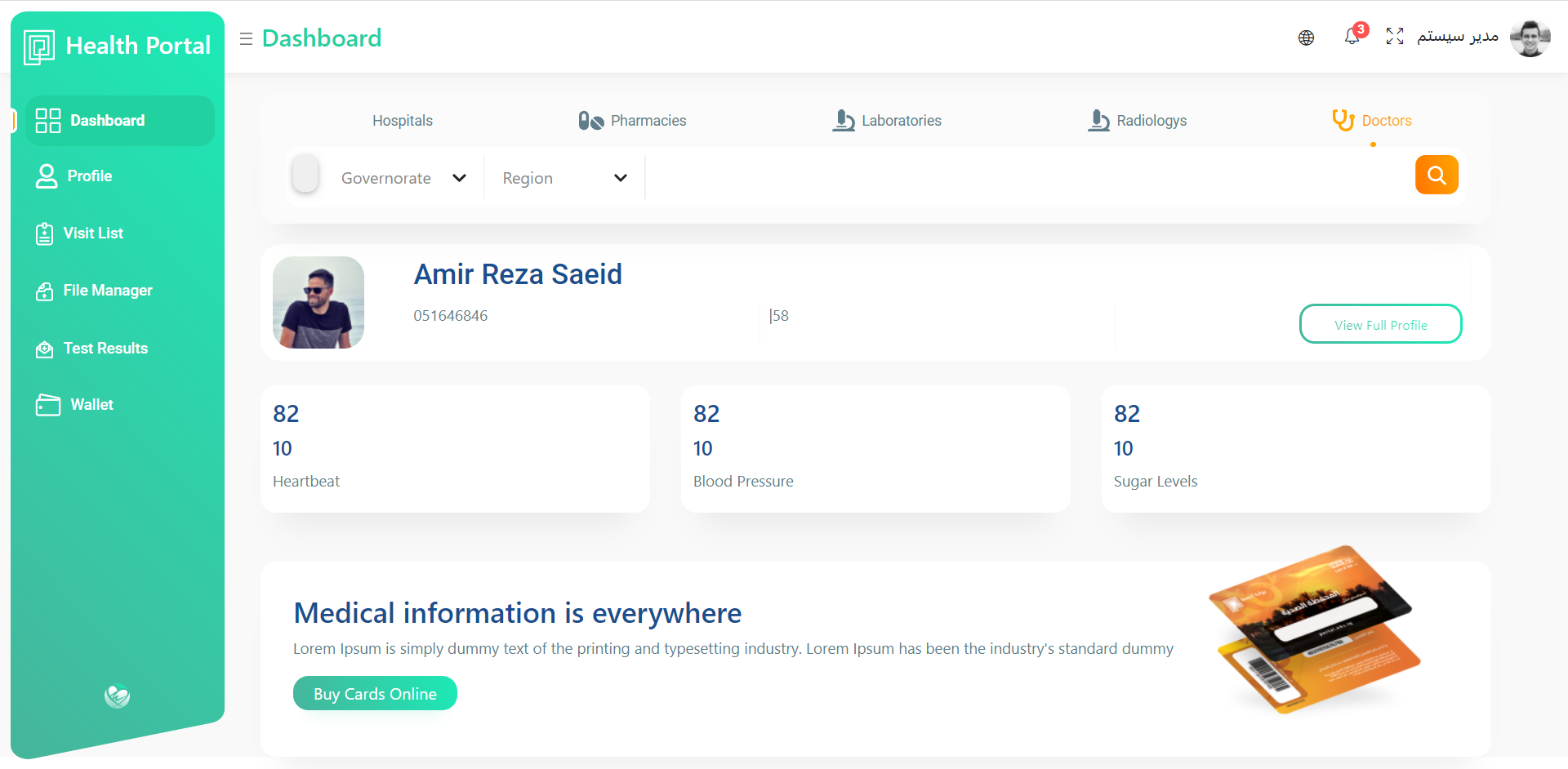Click Medical information is everywhere heading
The image size is (1568, 769).
pyautogui.click(x=518, y=613)
